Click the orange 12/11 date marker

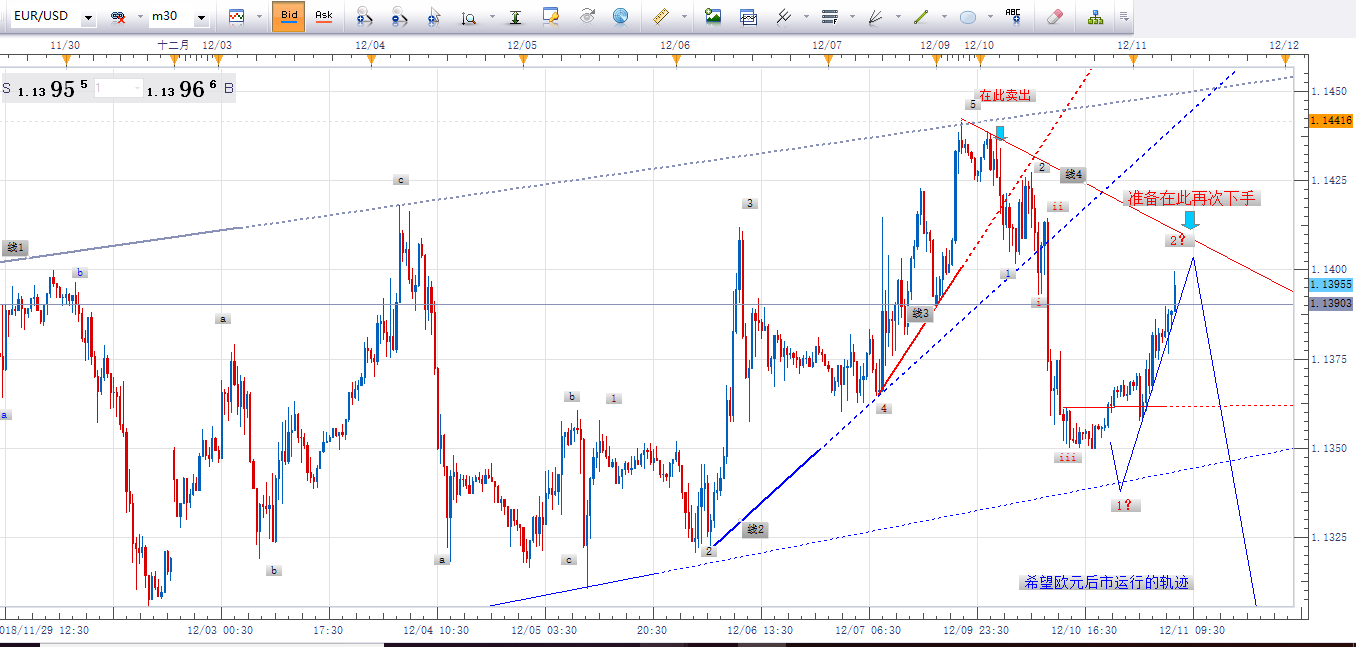point(1132,61)
